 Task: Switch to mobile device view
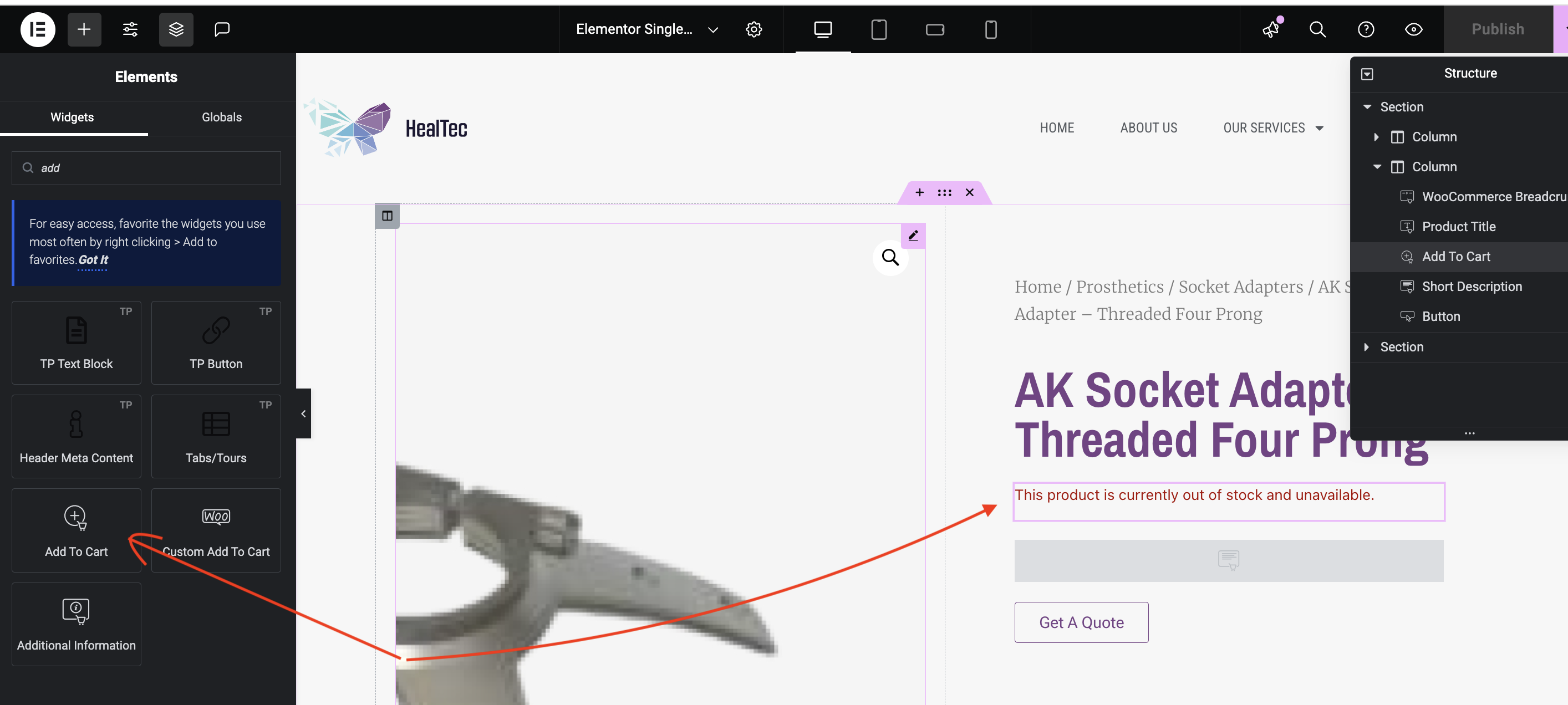pyautogui.click(x=990, y=29)
